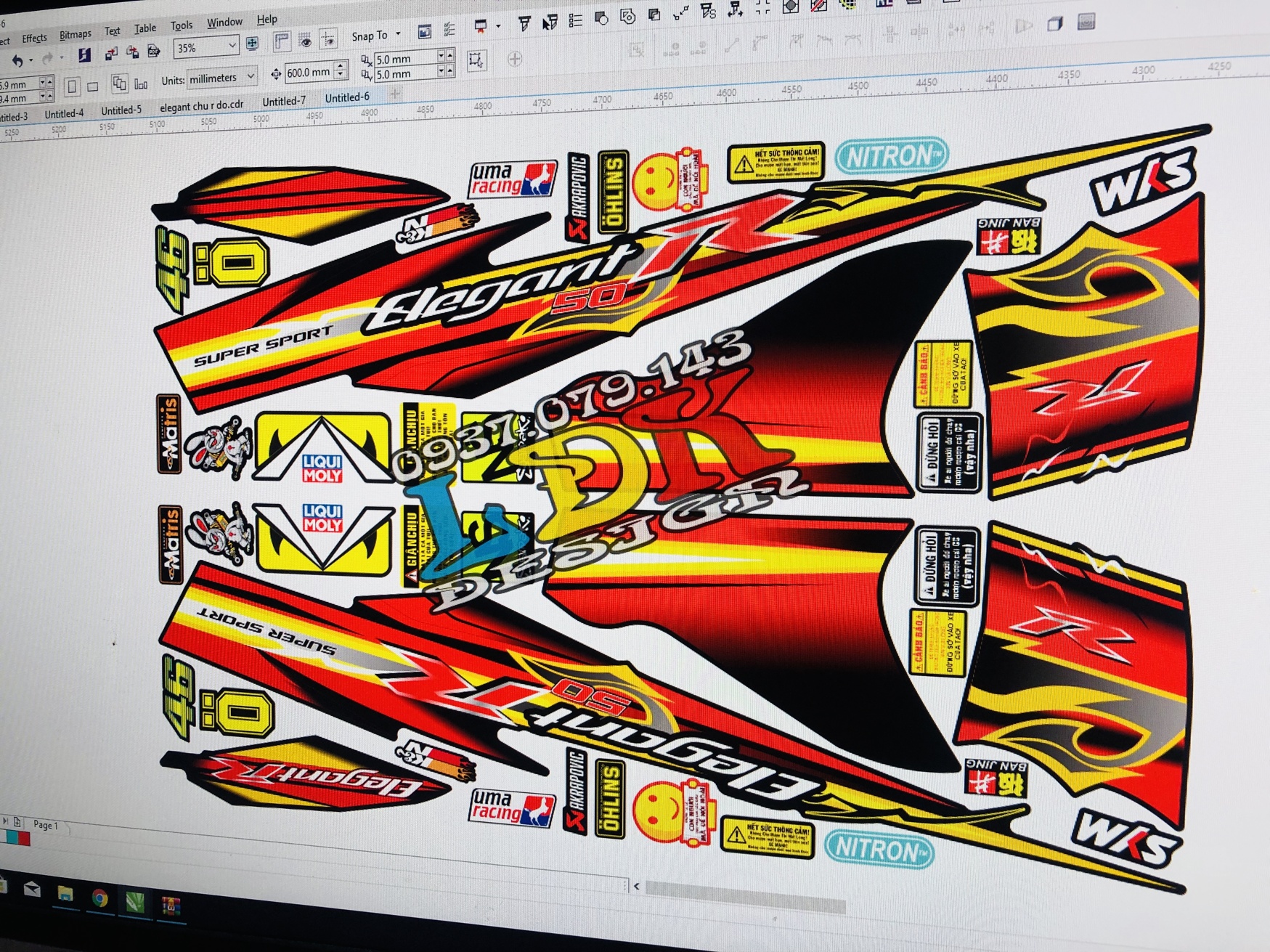This screenshot has height=952, width=1270.
Task: Expand the undo history dropdown arrow
Action: (x=30, y=60)
